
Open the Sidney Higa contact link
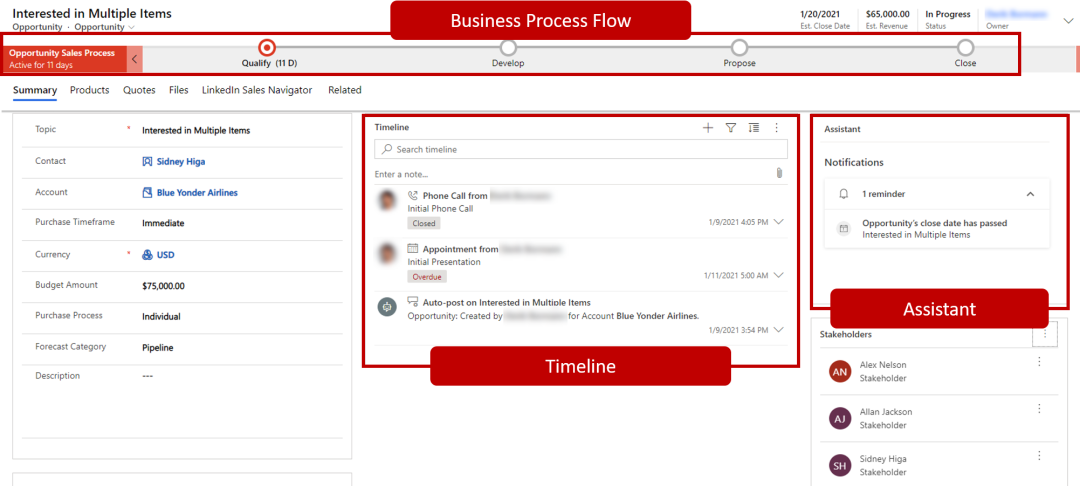(x=180, y=161)
